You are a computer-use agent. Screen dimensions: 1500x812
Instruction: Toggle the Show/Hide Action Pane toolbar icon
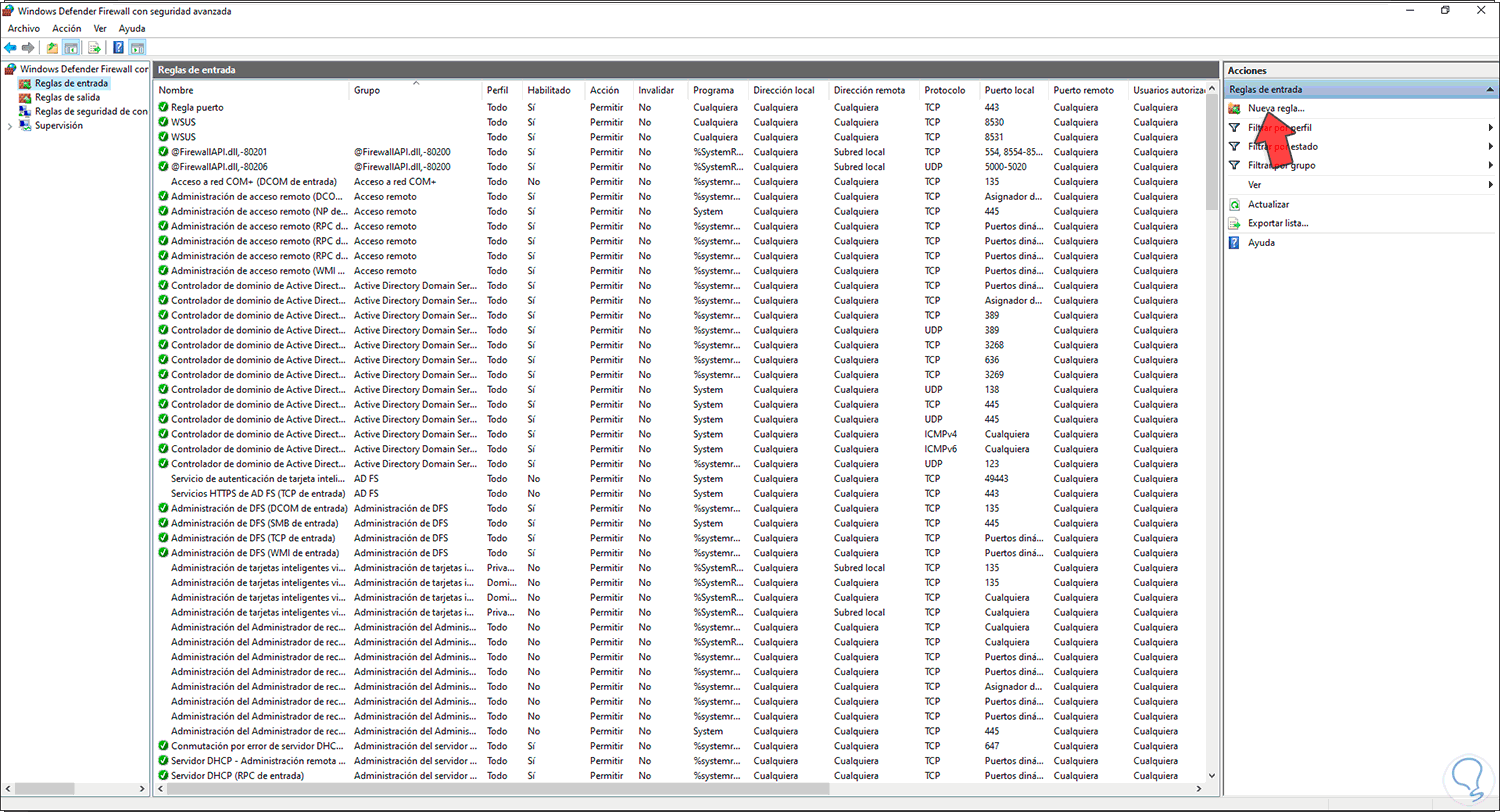point(138,47)
